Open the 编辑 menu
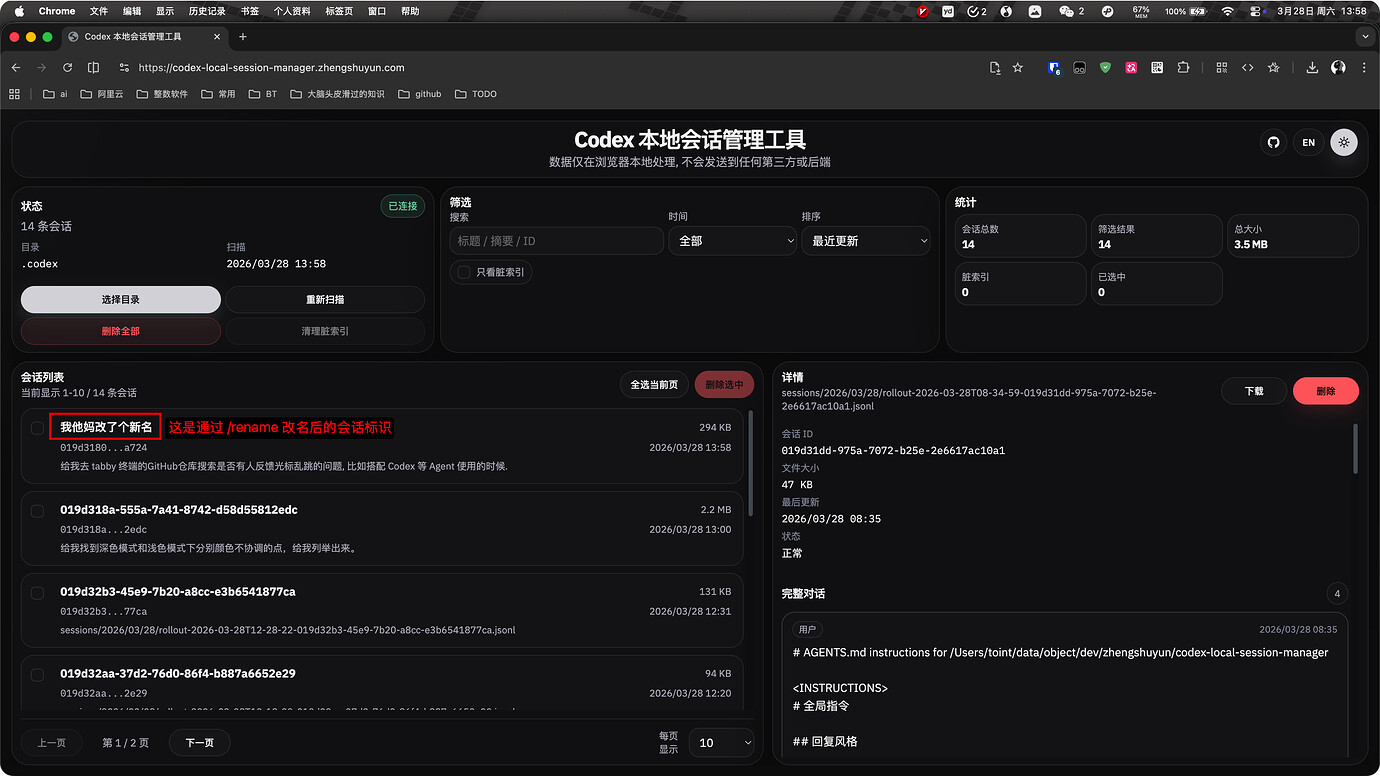Image resolution: width=1380 pixels, height=776 pixels. [x=132, y=11]
